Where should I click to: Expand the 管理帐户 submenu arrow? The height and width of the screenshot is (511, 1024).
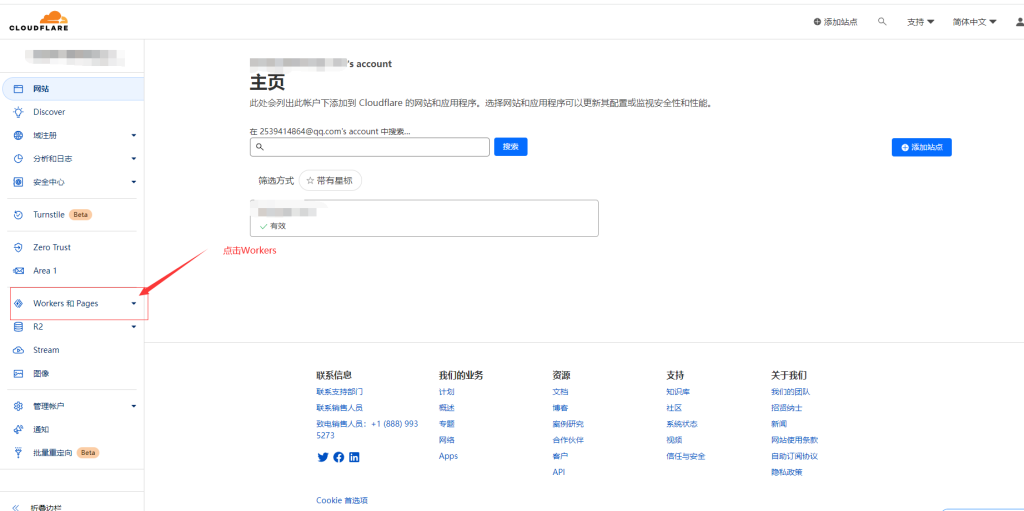134,406
